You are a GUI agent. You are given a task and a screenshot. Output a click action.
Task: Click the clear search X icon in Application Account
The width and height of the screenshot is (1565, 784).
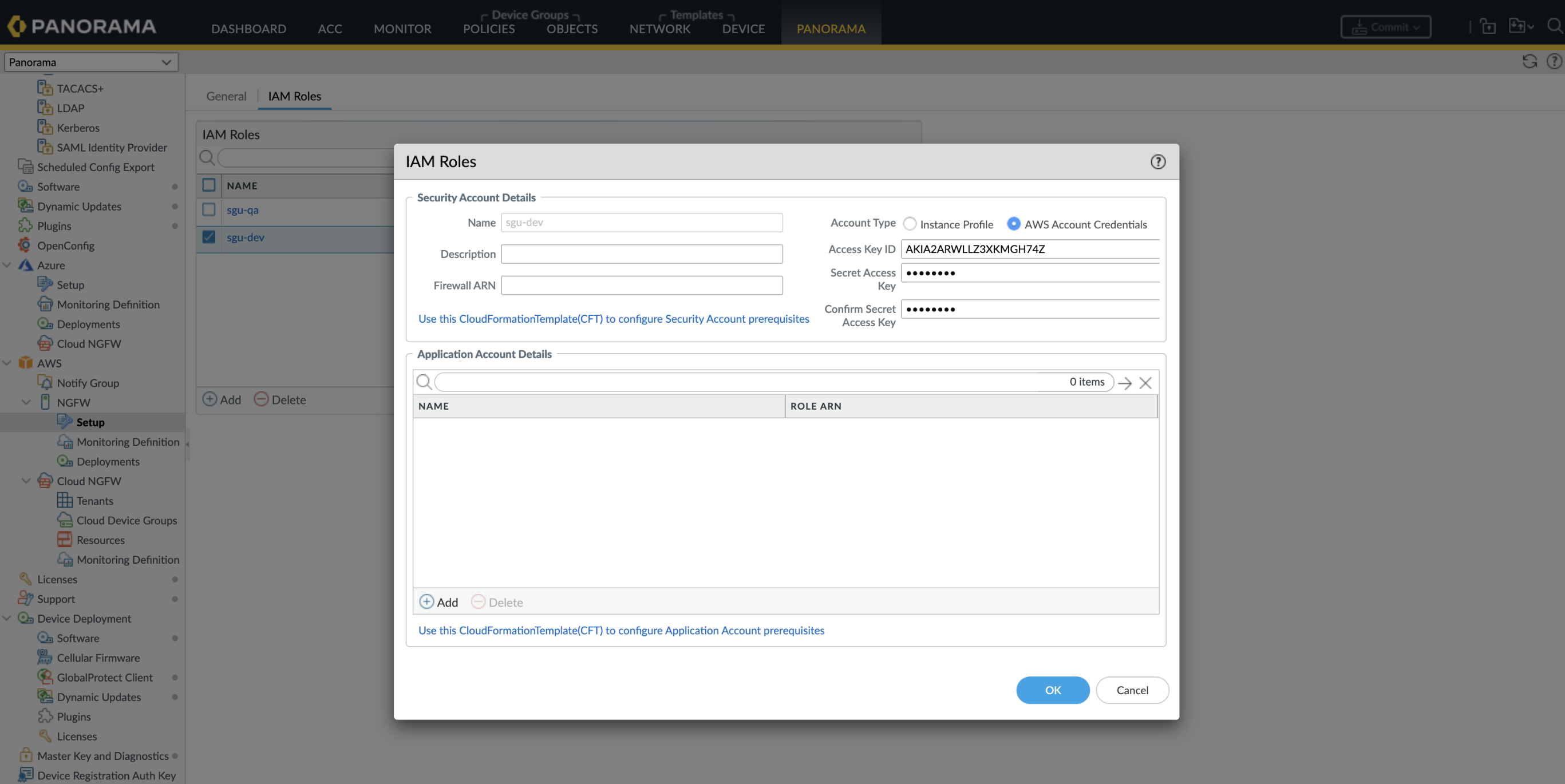1145,383
